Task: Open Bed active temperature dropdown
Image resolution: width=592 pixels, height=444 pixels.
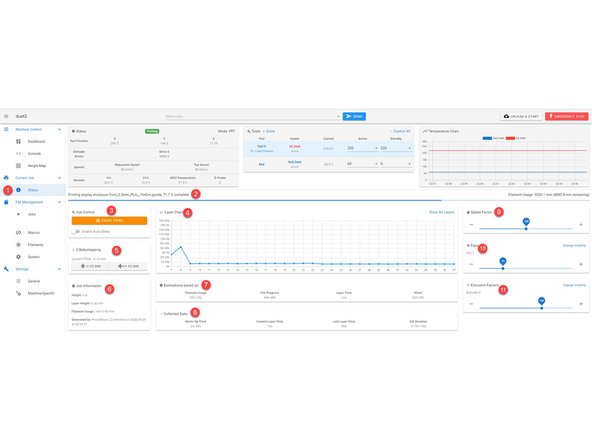Action: (x=376, y=164)
